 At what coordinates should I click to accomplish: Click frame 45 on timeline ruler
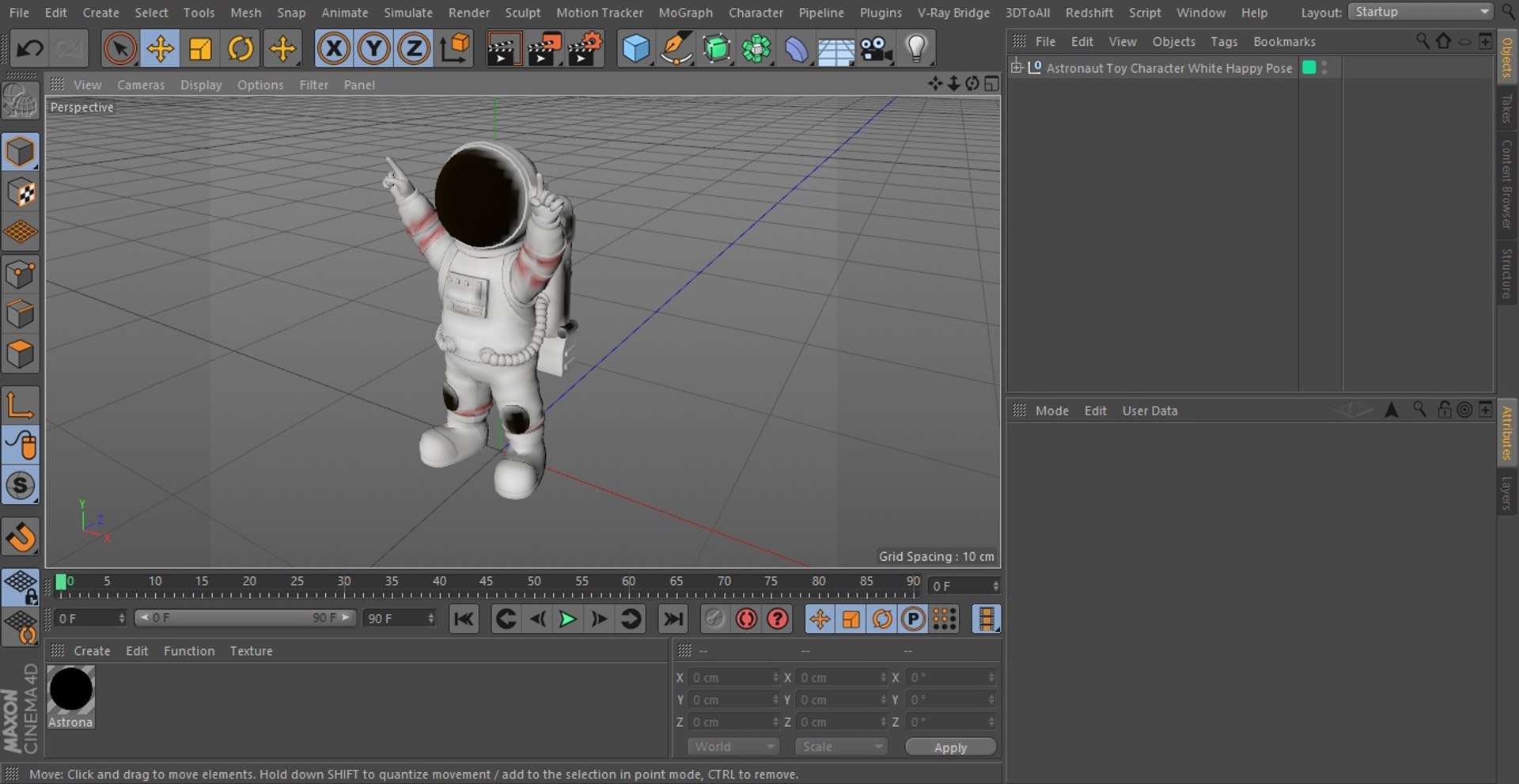486,581
